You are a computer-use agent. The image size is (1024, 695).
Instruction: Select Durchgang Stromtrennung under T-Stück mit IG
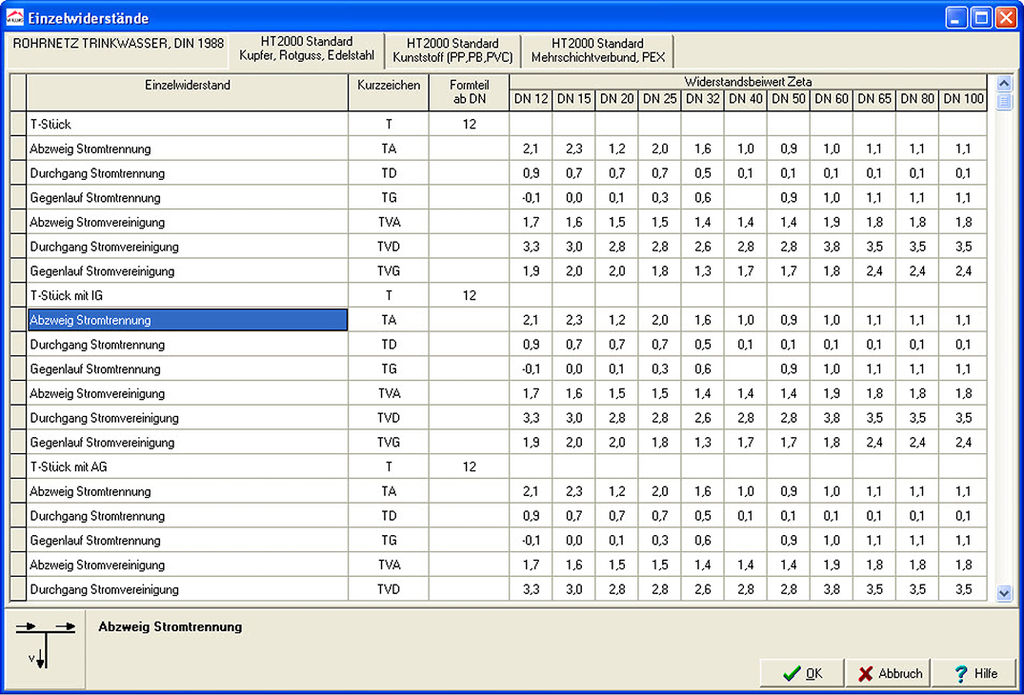[187, 344]
